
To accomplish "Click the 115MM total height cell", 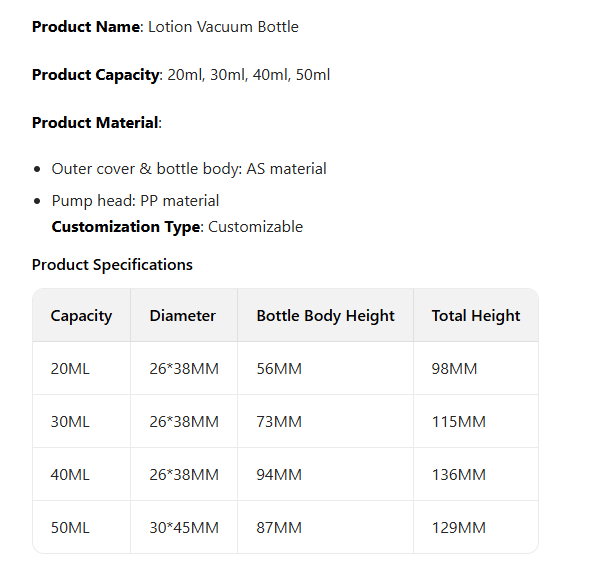I will coord(459,422).
